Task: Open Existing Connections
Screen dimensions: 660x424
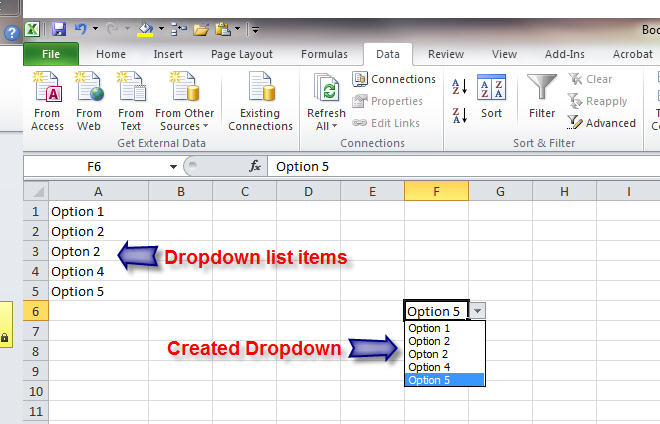Action: (x=260, y=101)
